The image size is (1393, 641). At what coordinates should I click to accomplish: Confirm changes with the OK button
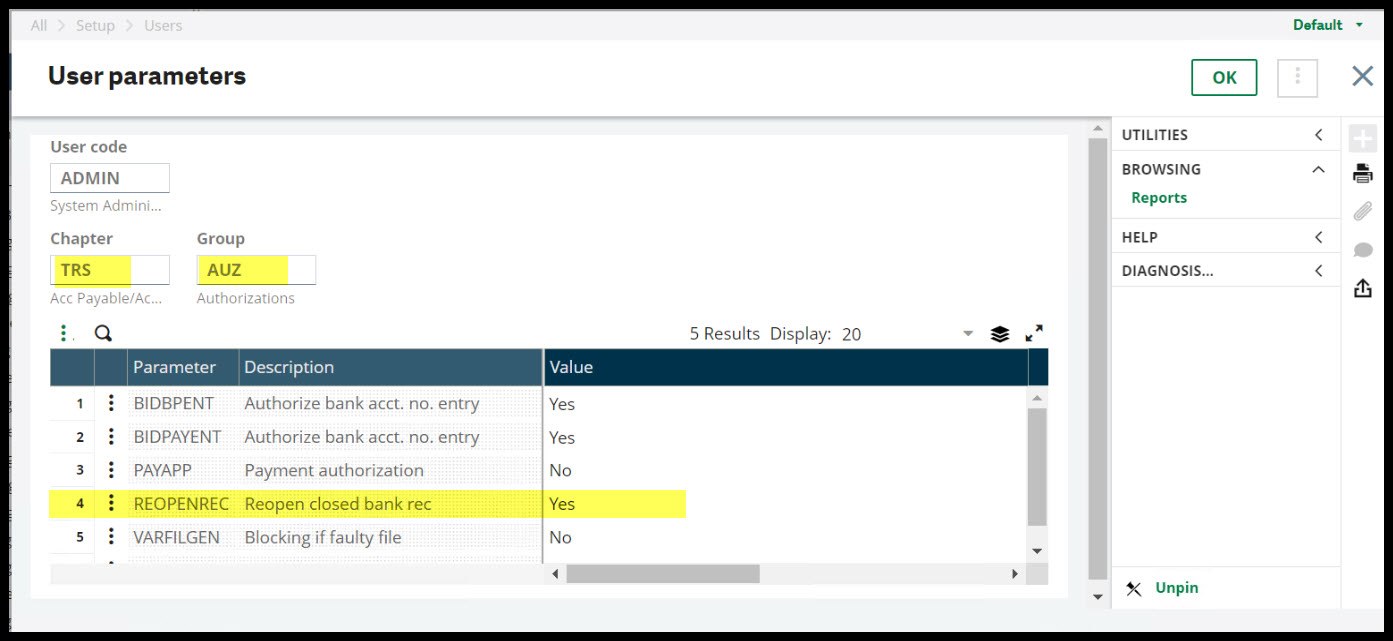click(1223, 76)
